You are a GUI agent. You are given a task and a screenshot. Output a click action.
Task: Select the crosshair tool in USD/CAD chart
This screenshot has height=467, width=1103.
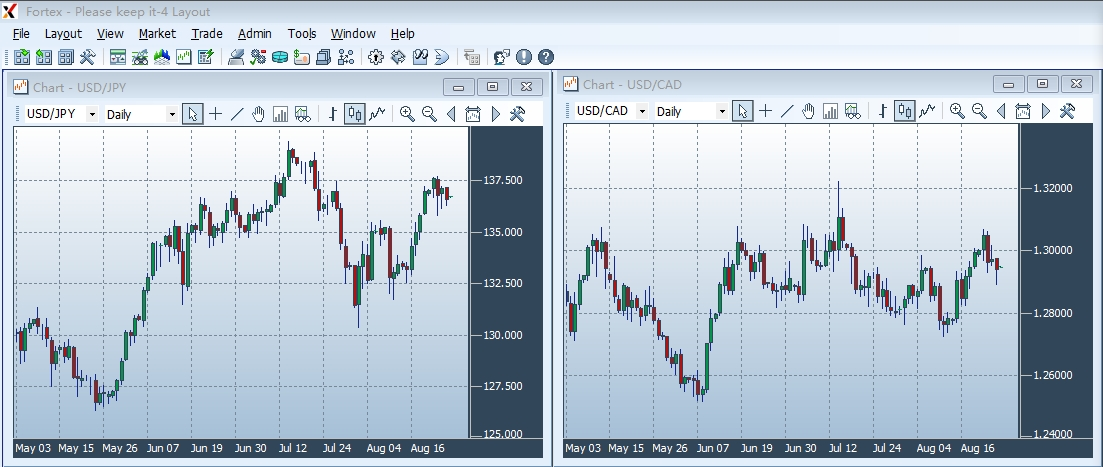(765, 111)
